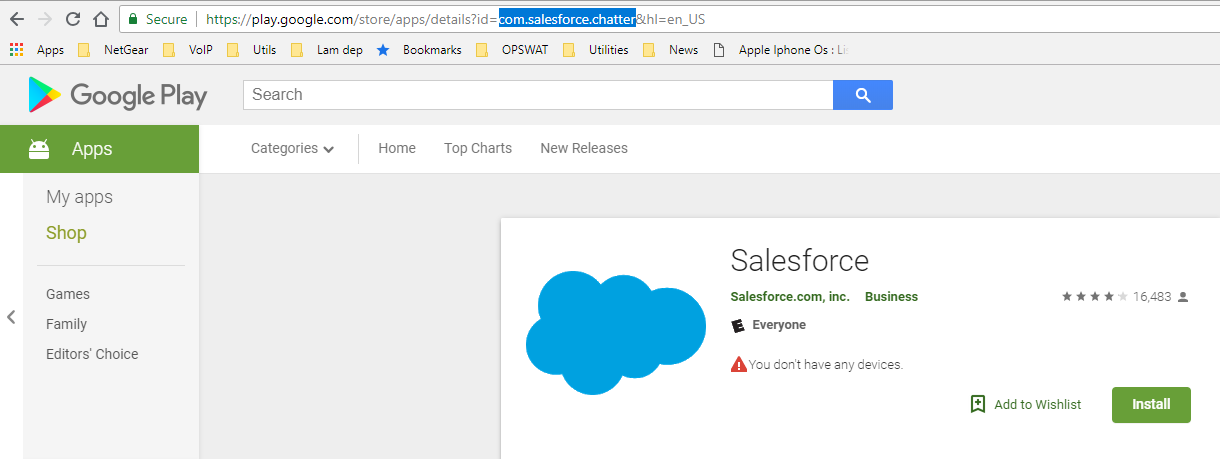The image size is (1220, 459).
Task: Click the 16,483 ratings count
Action: pyautogui.click(x=1152, y=297)
